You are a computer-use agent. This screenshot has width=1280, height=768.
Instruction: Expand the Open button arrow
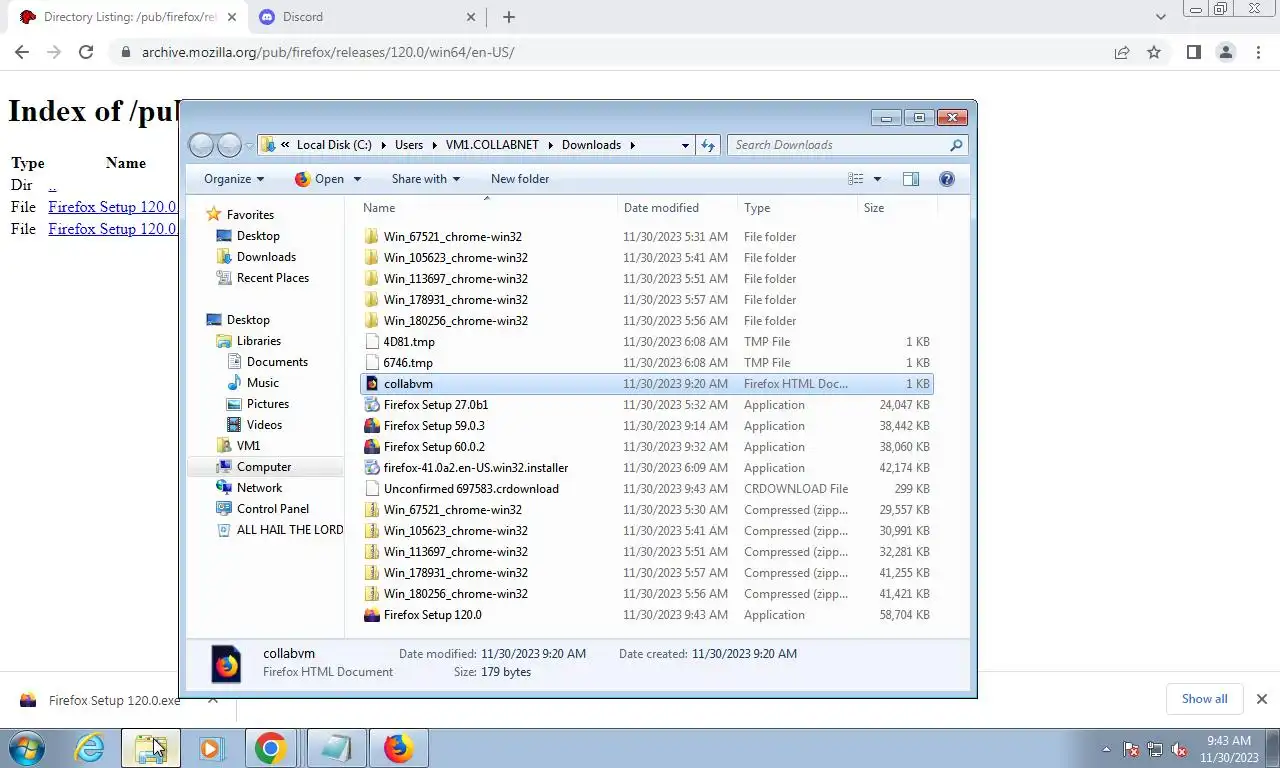click(x=357, y=179)
